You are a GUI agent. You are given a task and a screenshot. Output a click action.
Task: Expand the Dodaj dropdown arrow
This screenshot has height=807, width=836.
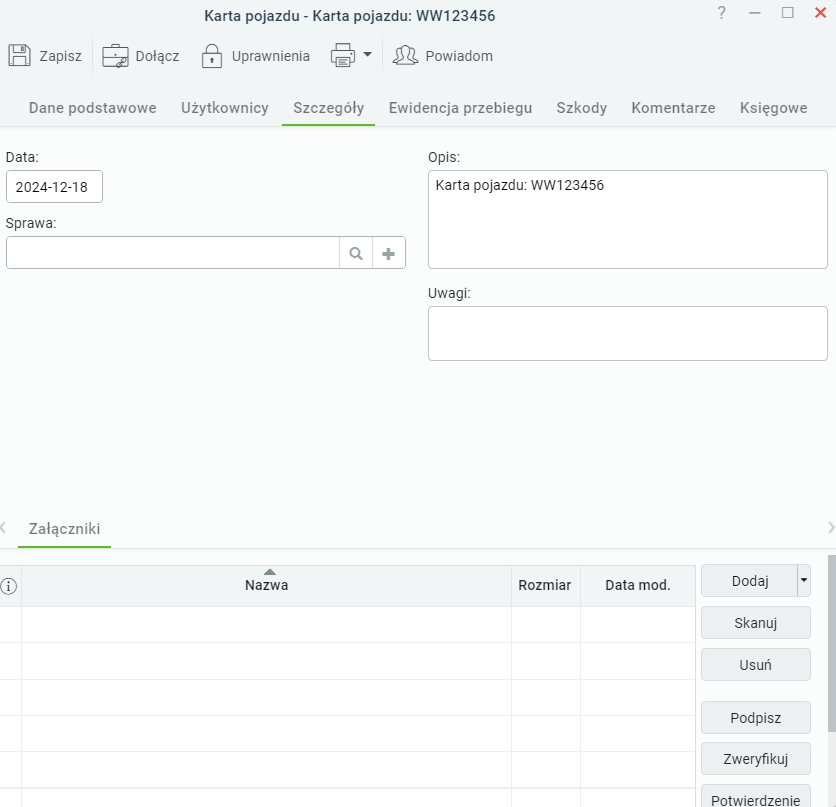803,580
